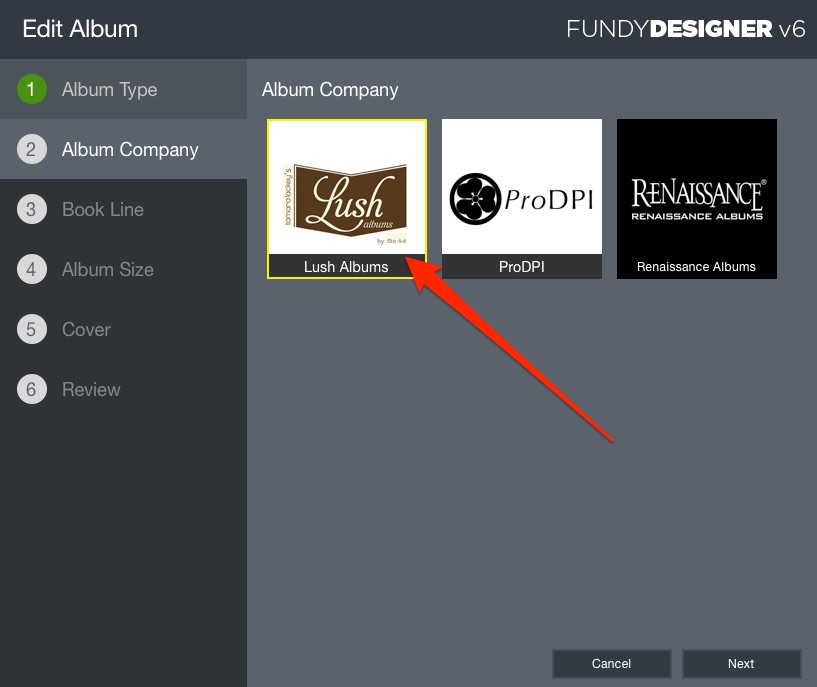Click the step 2 number circle

pos(32,149)
